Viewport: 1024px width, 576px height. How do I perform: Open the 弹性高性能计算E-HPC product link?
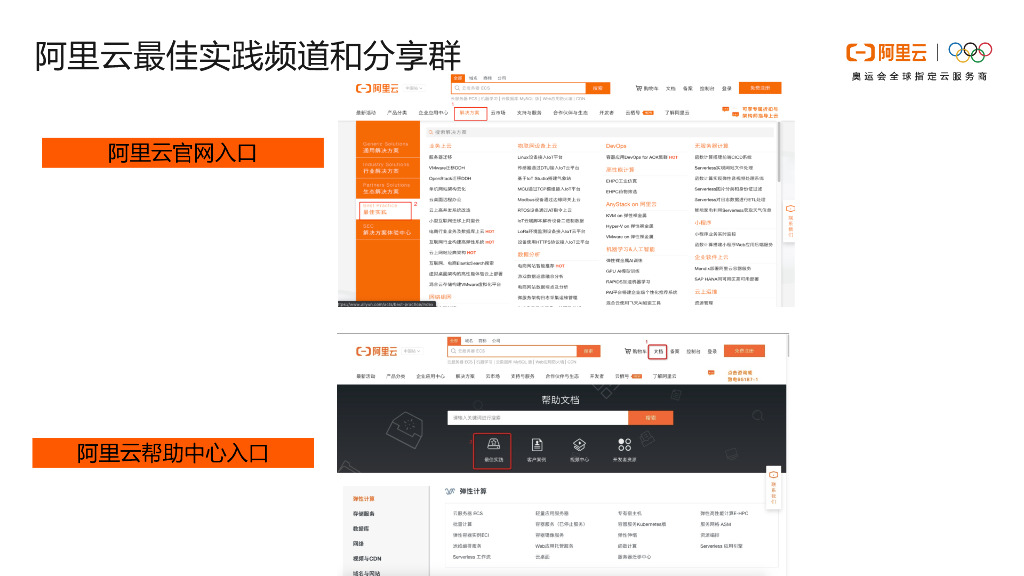click(724, 513)
